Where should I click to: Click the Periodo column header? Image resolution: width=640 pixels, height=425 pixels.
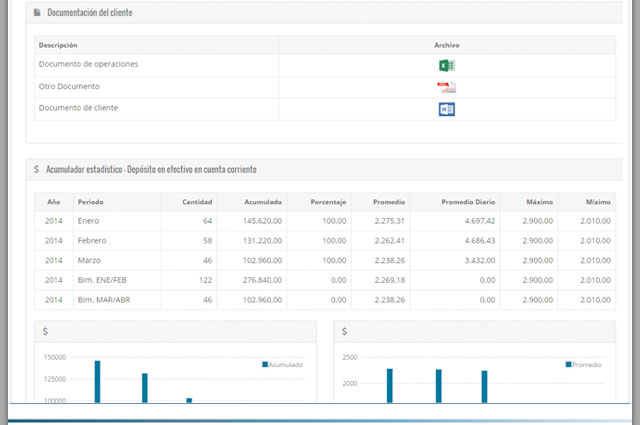[91, 202]
